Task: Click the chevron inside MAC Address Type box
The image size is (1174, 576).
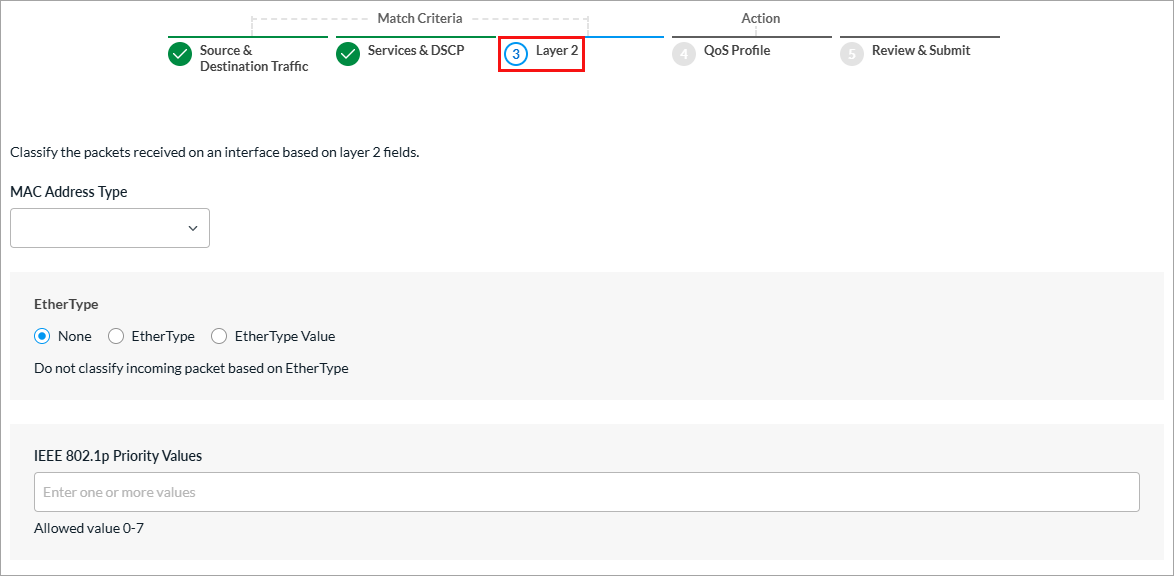Action: (193, 227)
